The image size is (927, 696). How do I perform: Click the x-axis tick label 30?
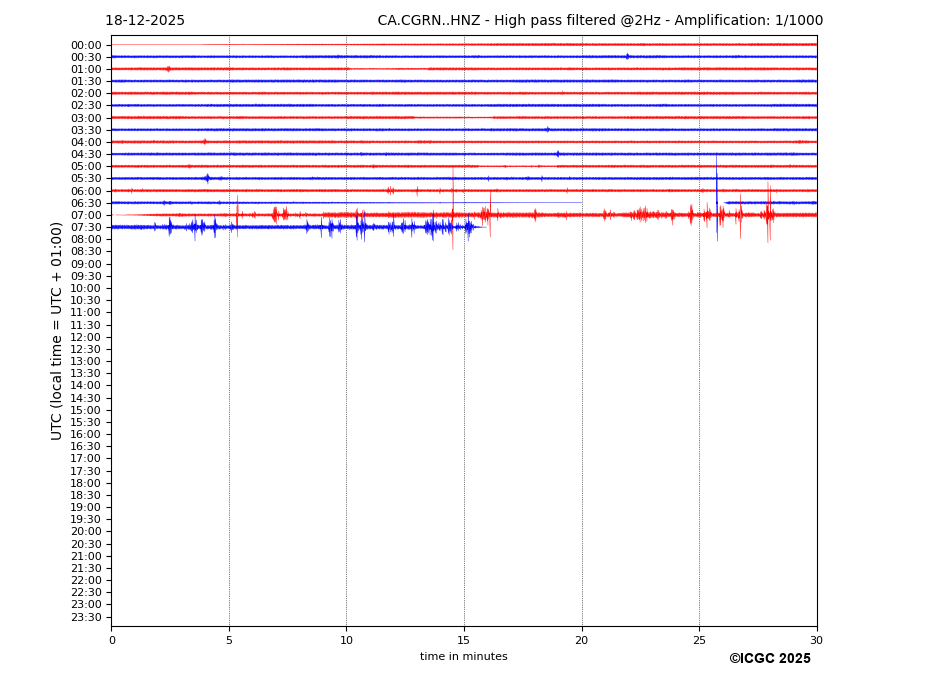[816, 640]
